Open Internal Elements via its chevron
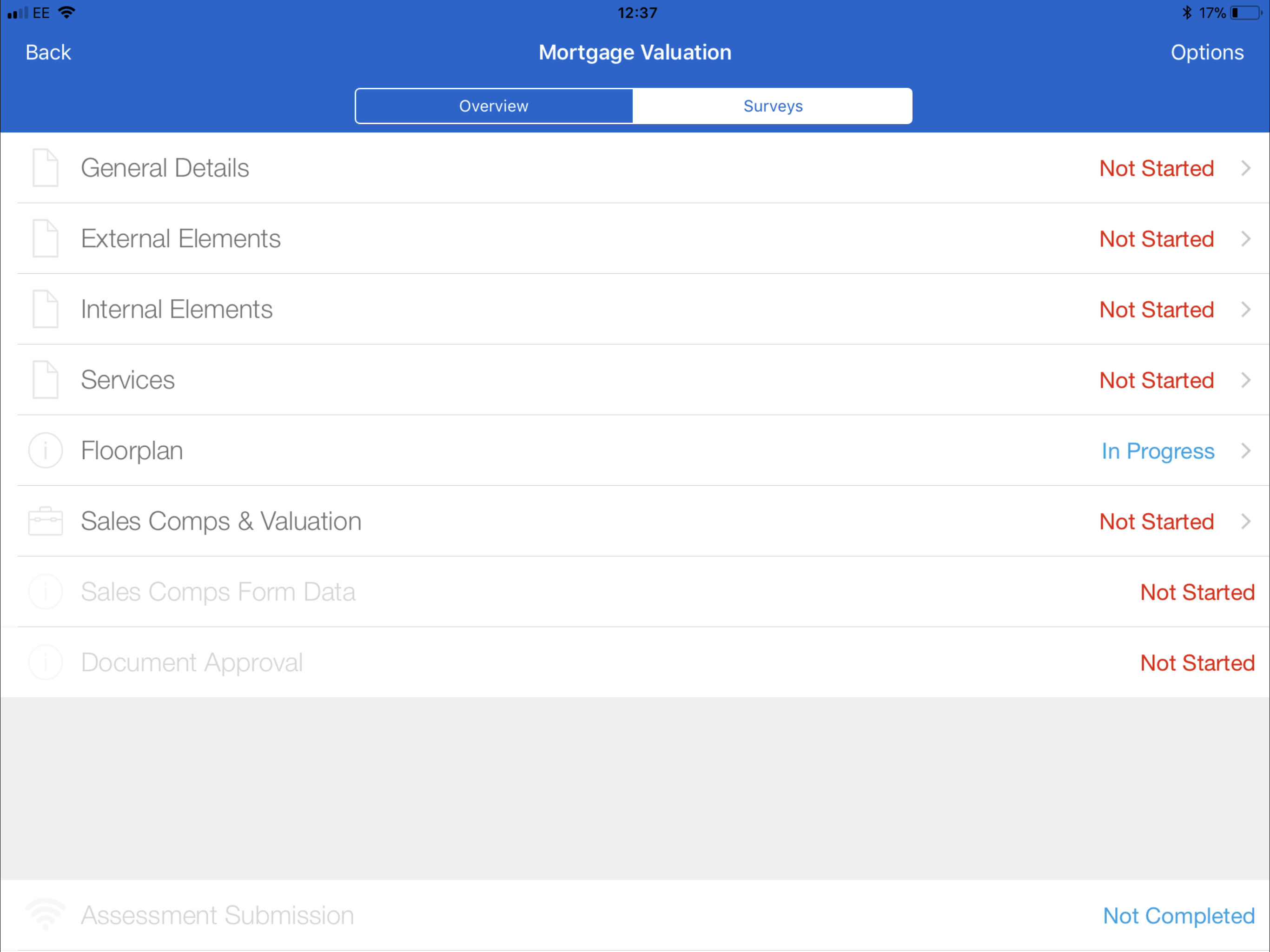Image resolution: width=1270 pixels, height=952 pixels. pos(1245,310)
